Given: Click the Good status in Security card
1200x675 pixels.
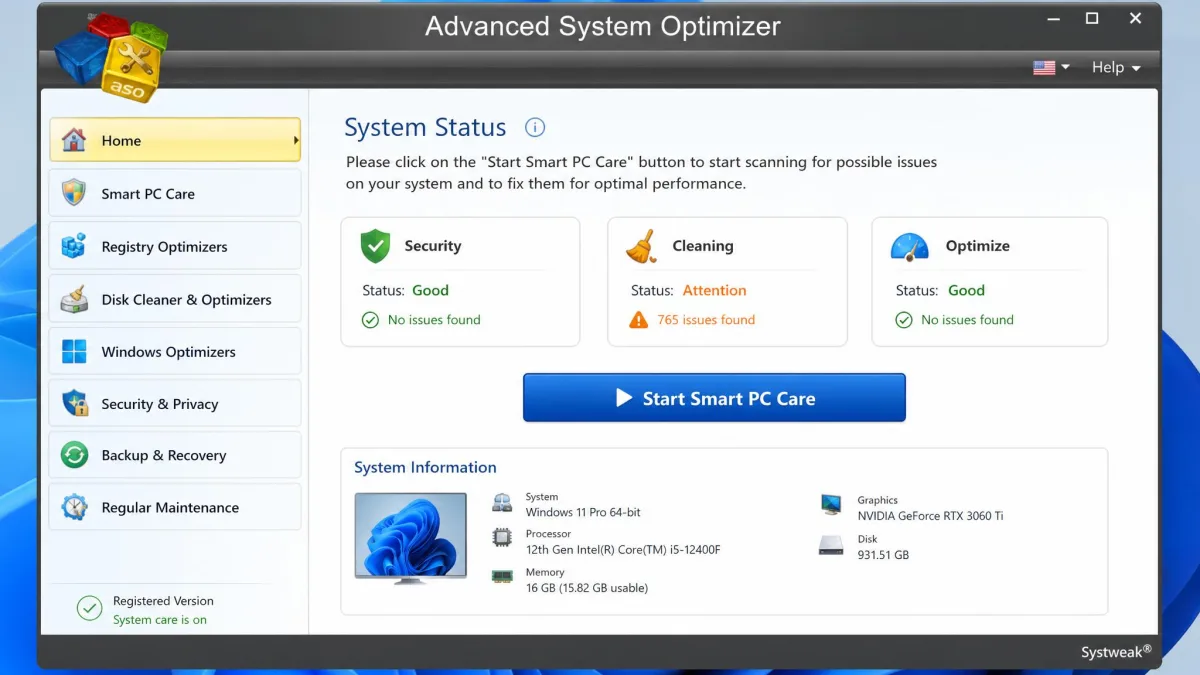Looking at the screenshot, I should 430,290.
